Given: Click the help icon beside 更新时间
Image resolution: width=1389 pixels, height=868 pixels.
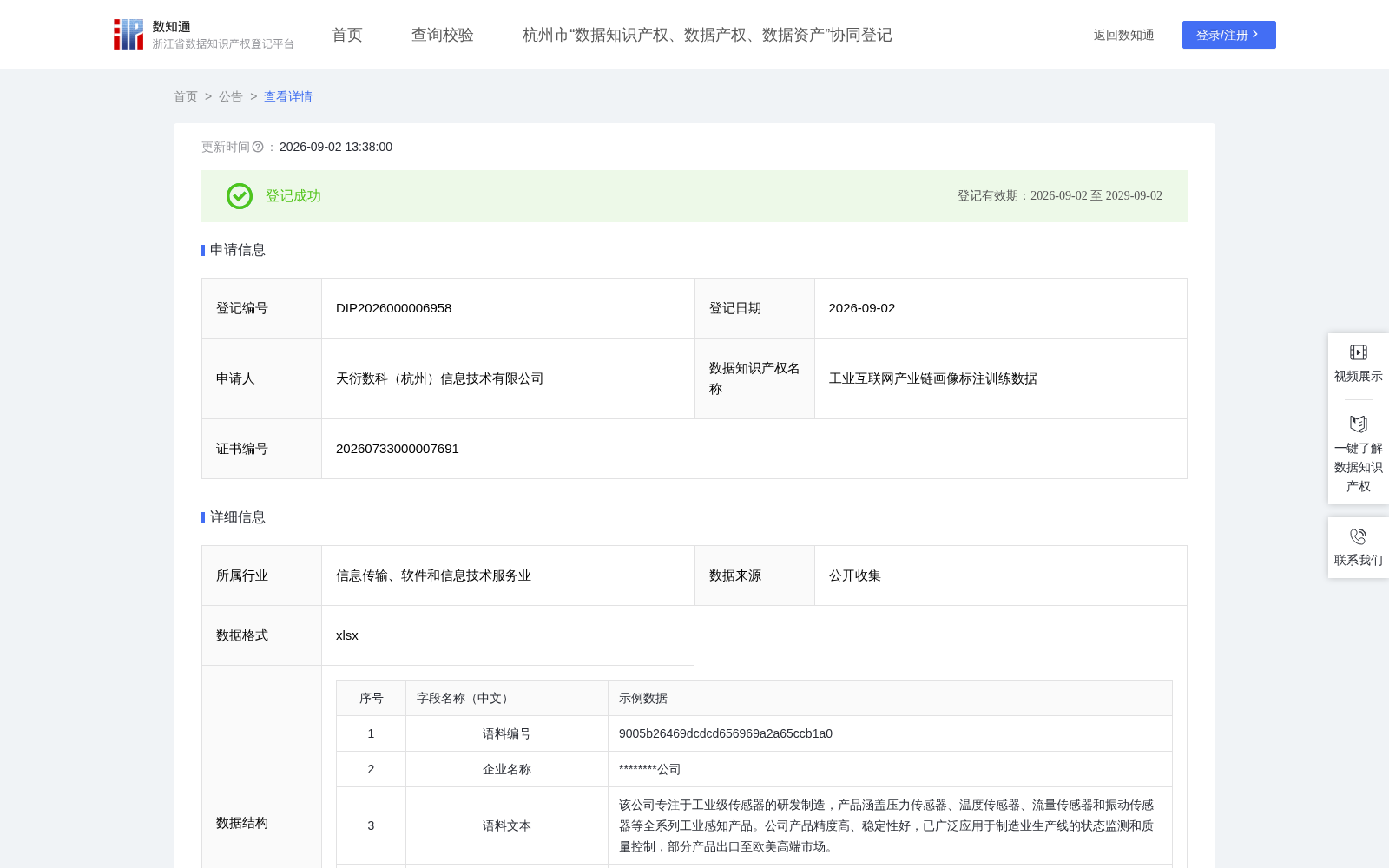Looking at the screenshot, I should click(258, 148).
